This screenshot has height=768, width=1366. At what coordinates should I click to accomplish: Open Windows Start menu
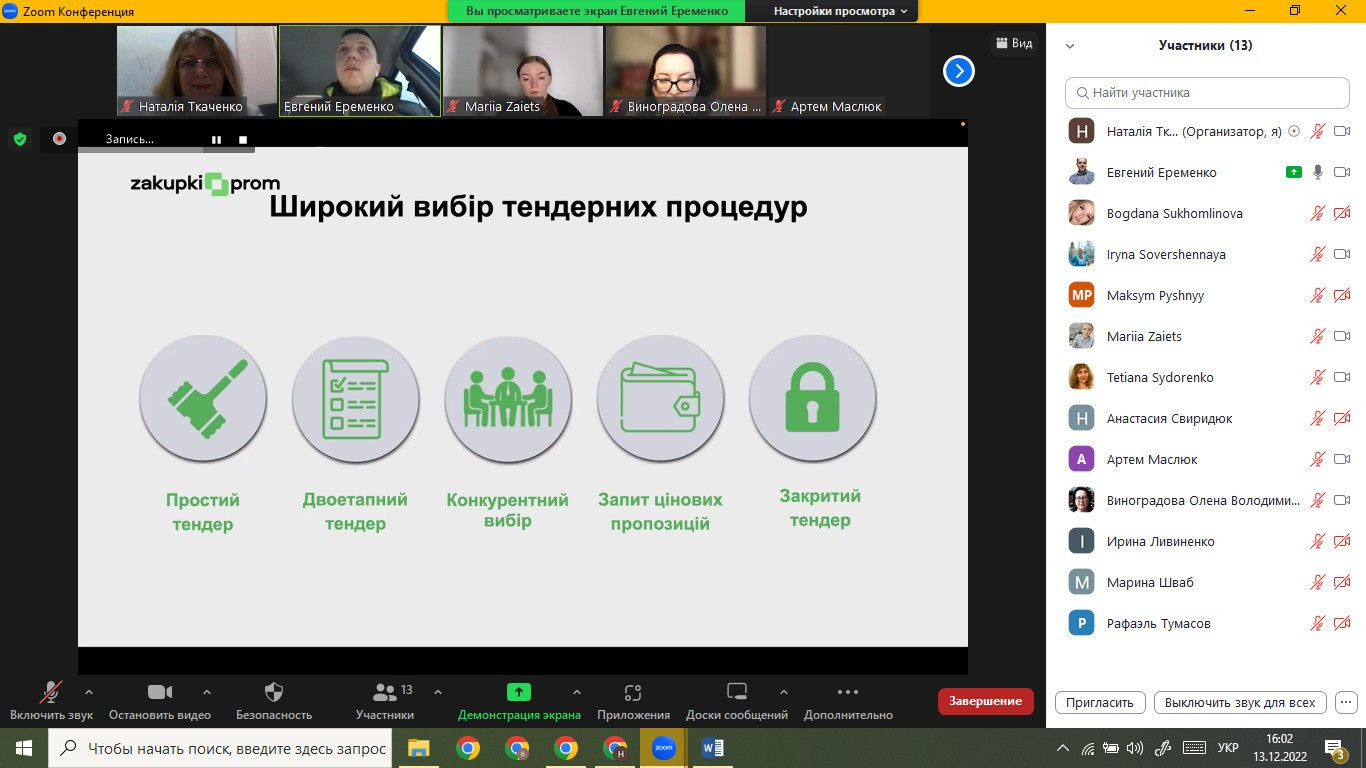click(x=24, y=748)
